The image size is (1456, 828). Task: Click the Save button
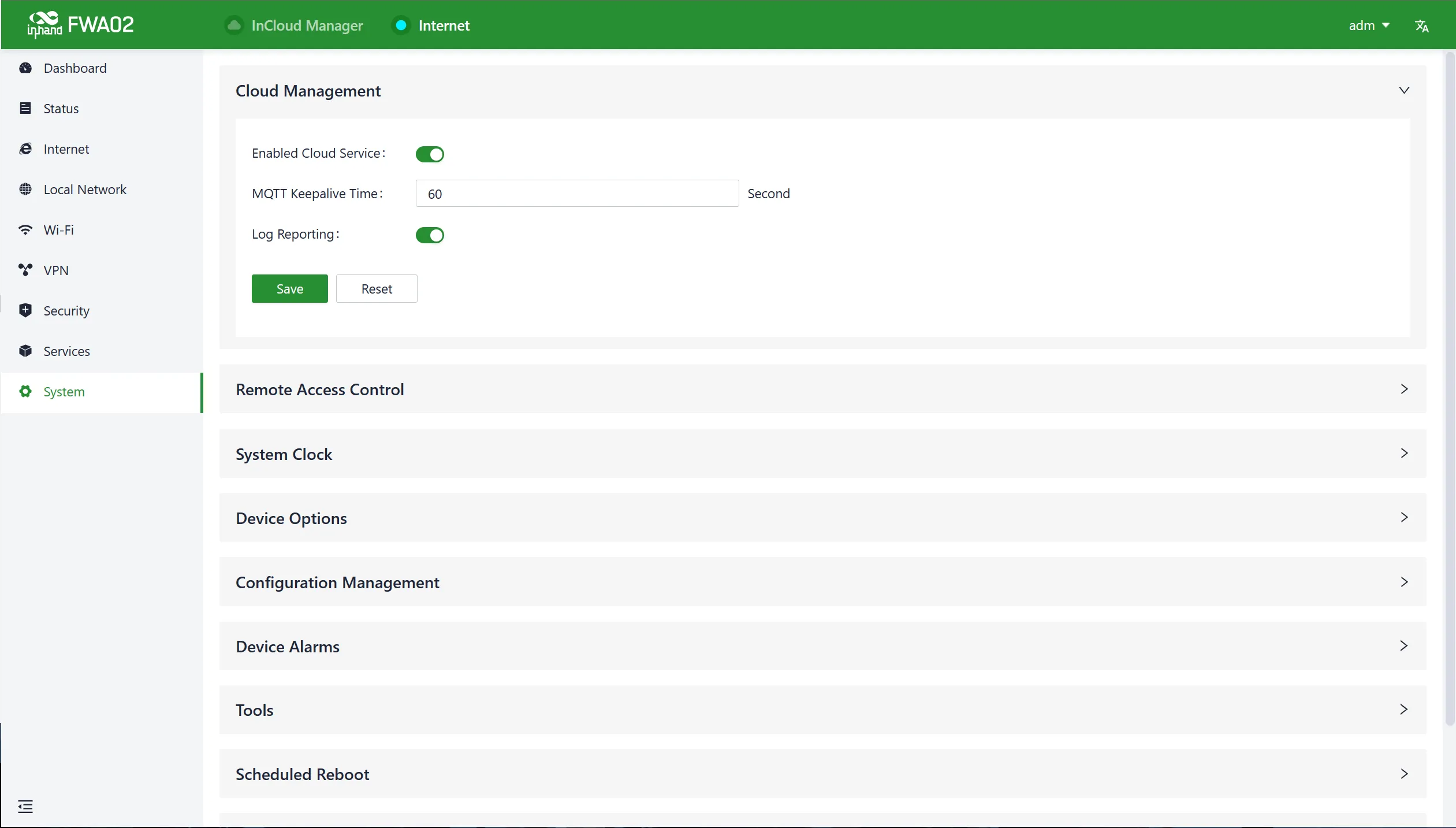coord(289,288)
